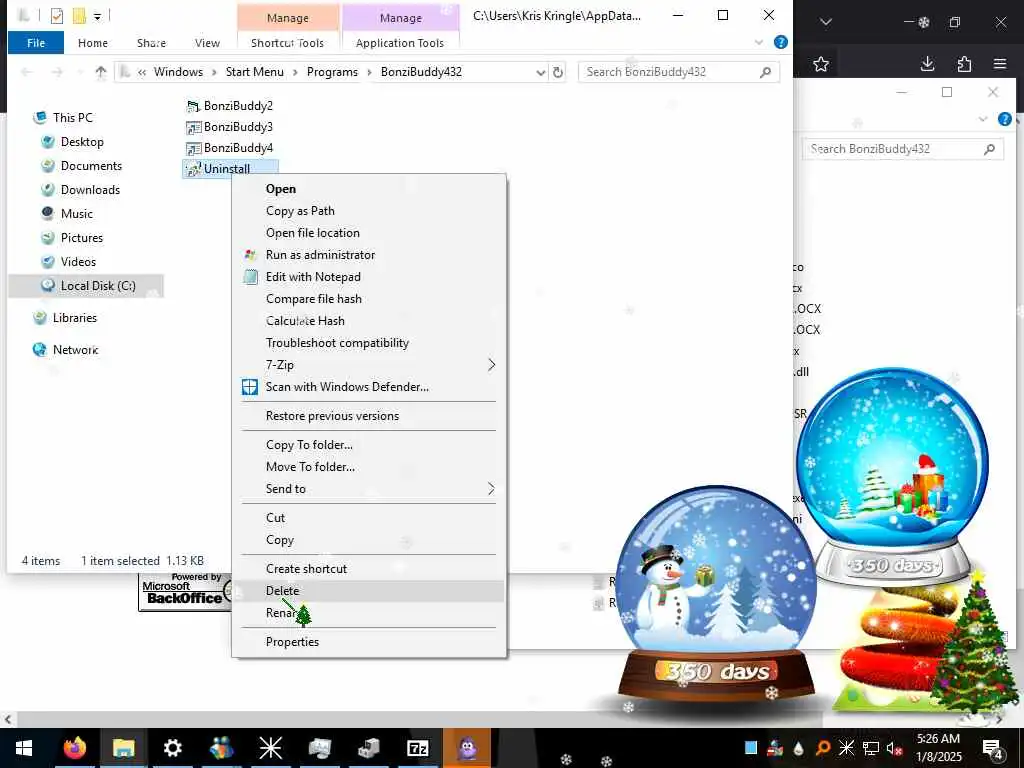Open Firefox from the taskbar
Viewport: 1024px width, 768px height.
pos(74,748)
